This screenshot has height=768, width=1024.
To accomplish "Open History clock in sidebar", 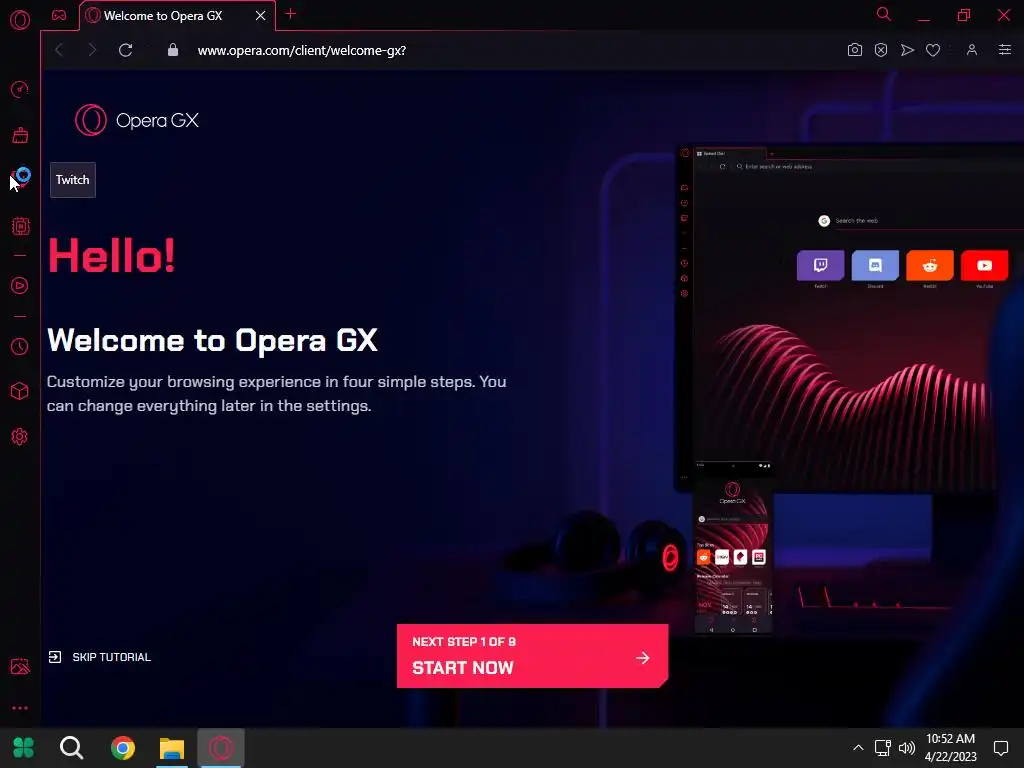I will (x=20, y=347).
